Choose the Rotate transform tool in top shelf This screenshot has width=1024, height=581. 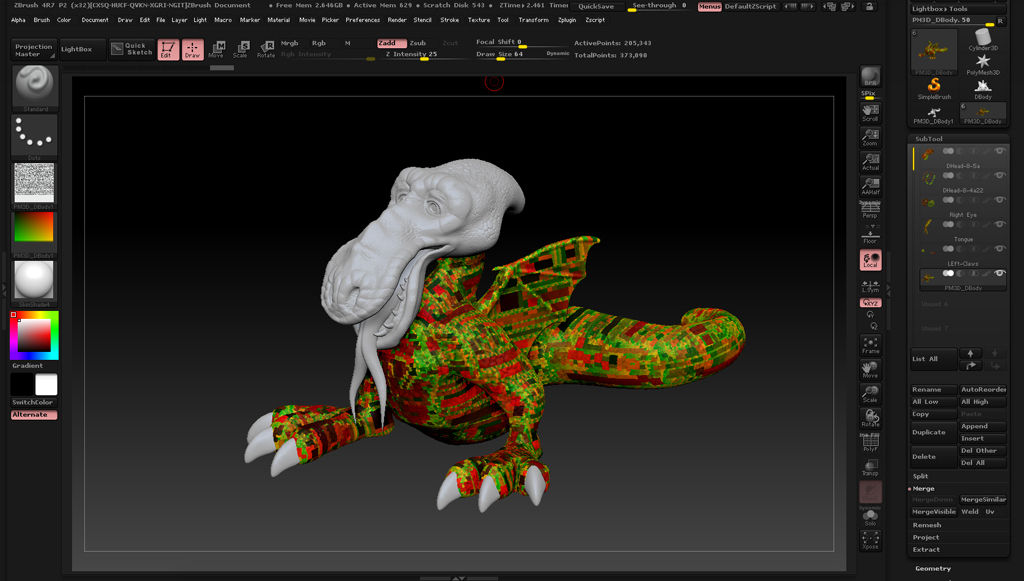(266, 50)
